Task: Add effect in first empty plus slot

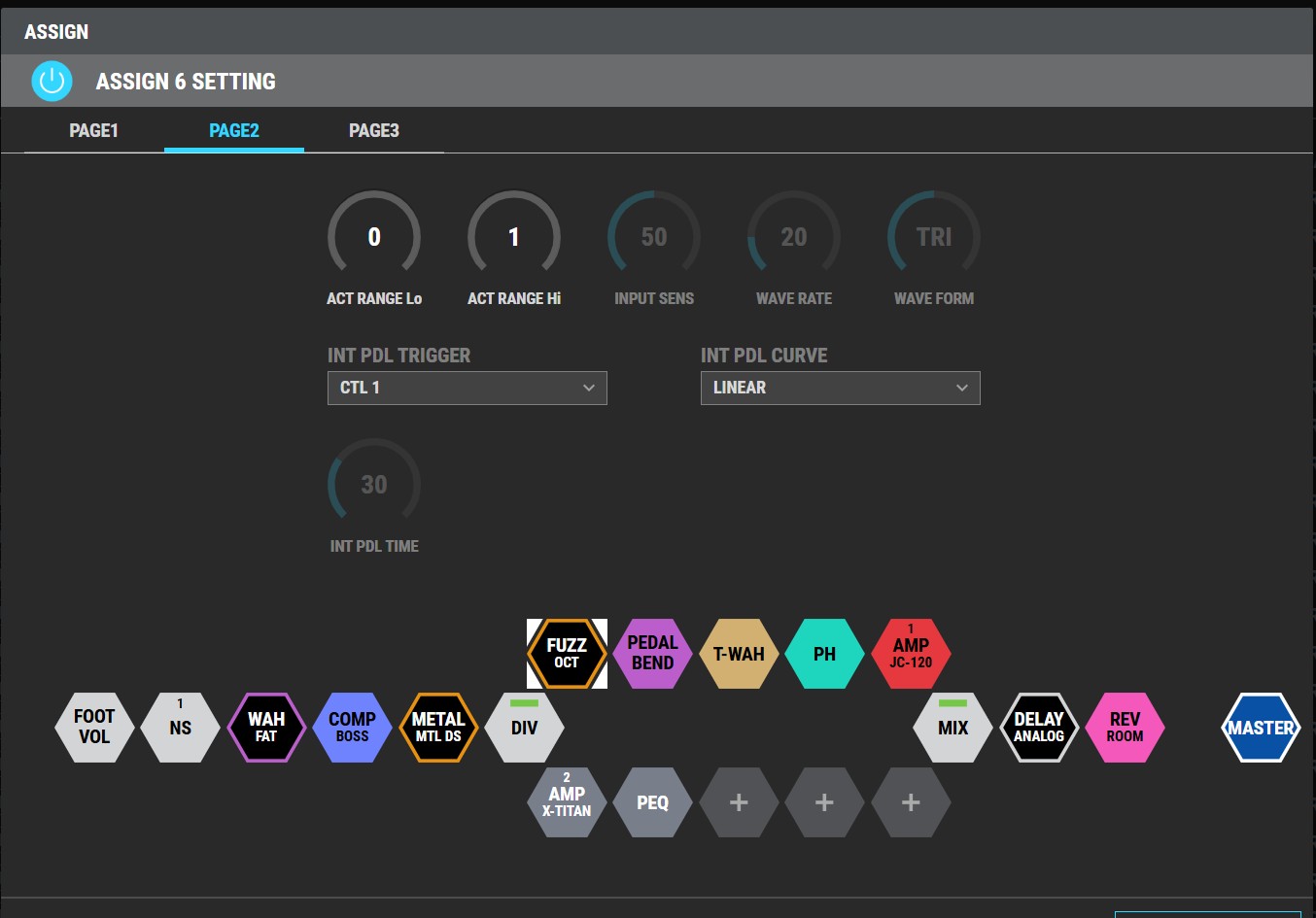Action: pyautogui.click(x=739, y=802)
